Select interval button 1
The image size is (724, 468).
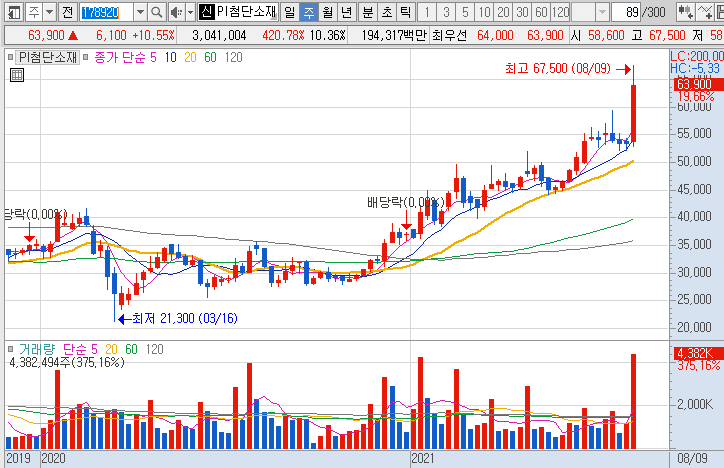tap(427, 12)
